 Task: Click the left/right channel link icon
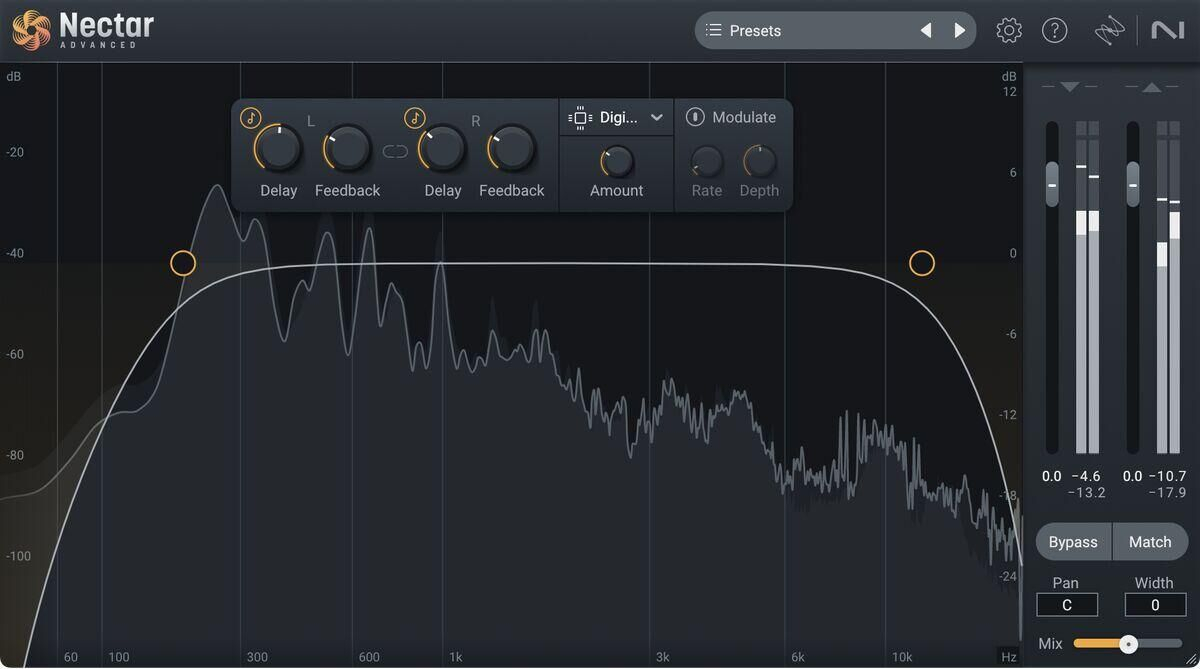395,152
